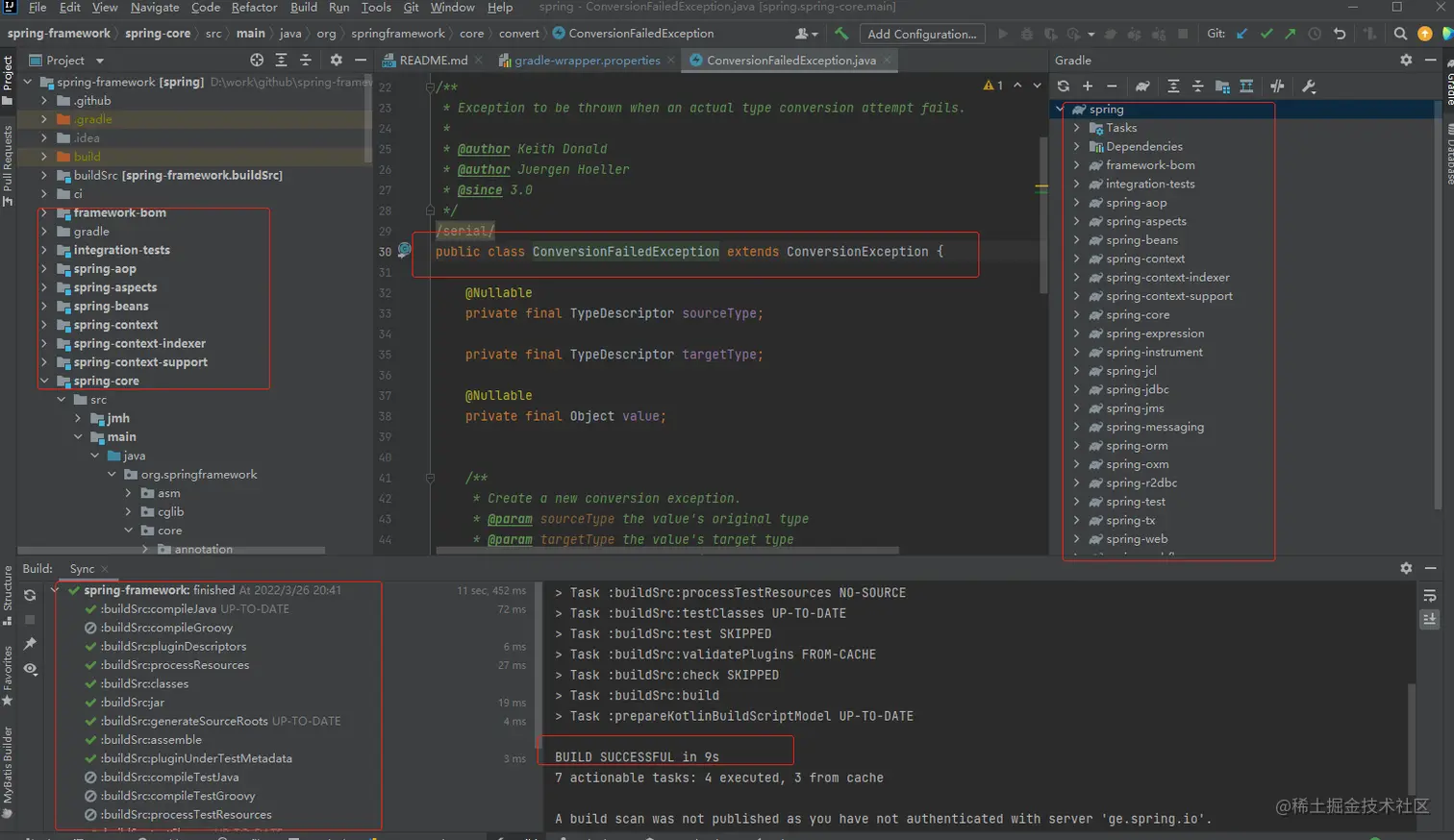
Task: Collapse all nodes in Gradle panel
Action: pos(1197,86)
